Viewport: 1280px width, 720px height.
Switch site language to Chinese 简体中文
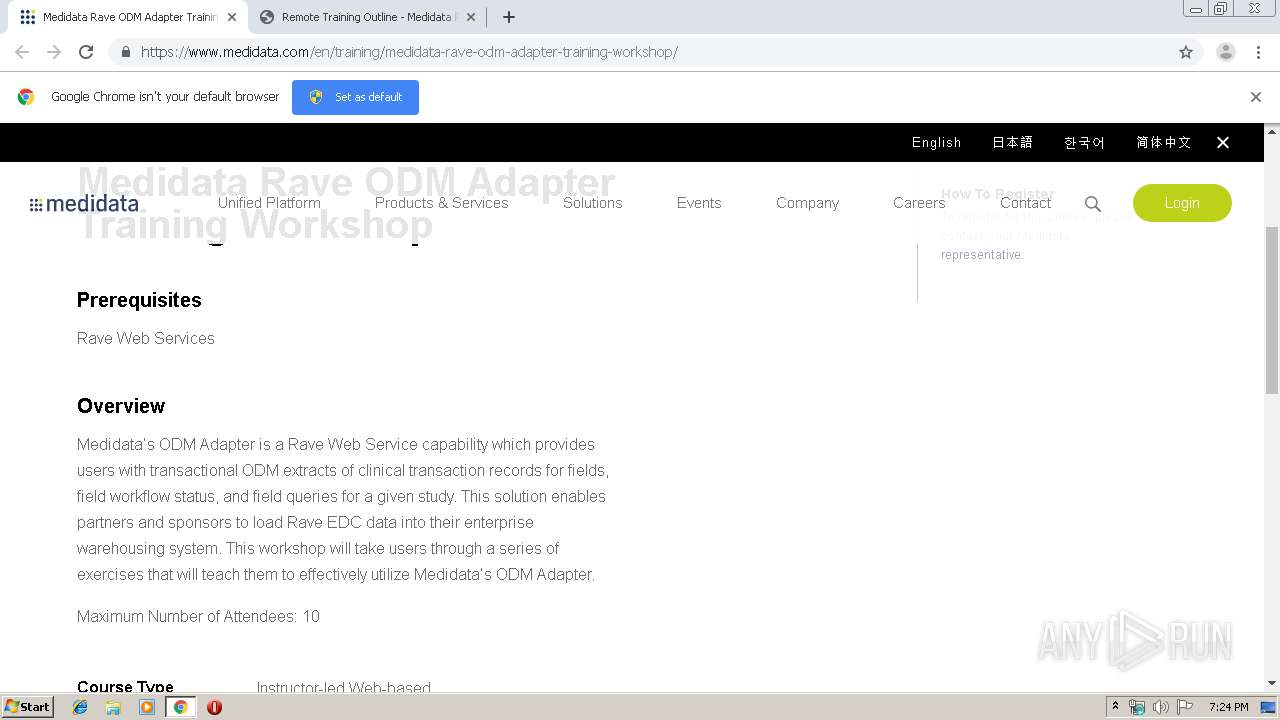click(1163, 142)
